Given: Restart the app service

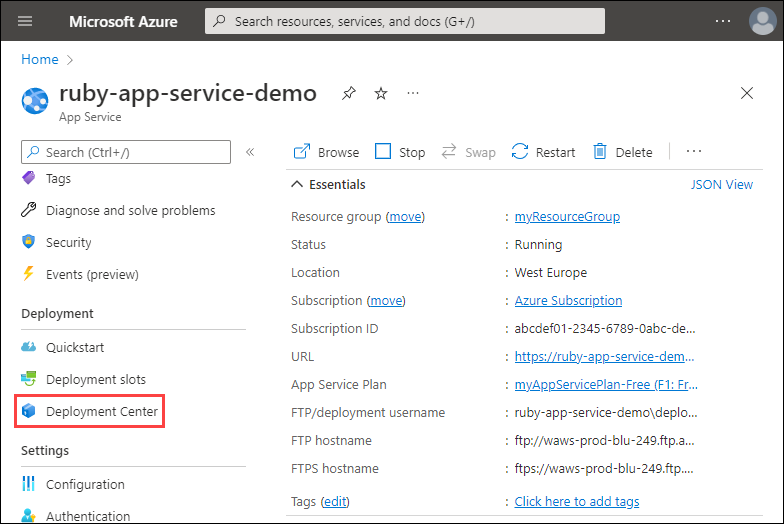Looking at the screenshot, I should coord(543,152).
